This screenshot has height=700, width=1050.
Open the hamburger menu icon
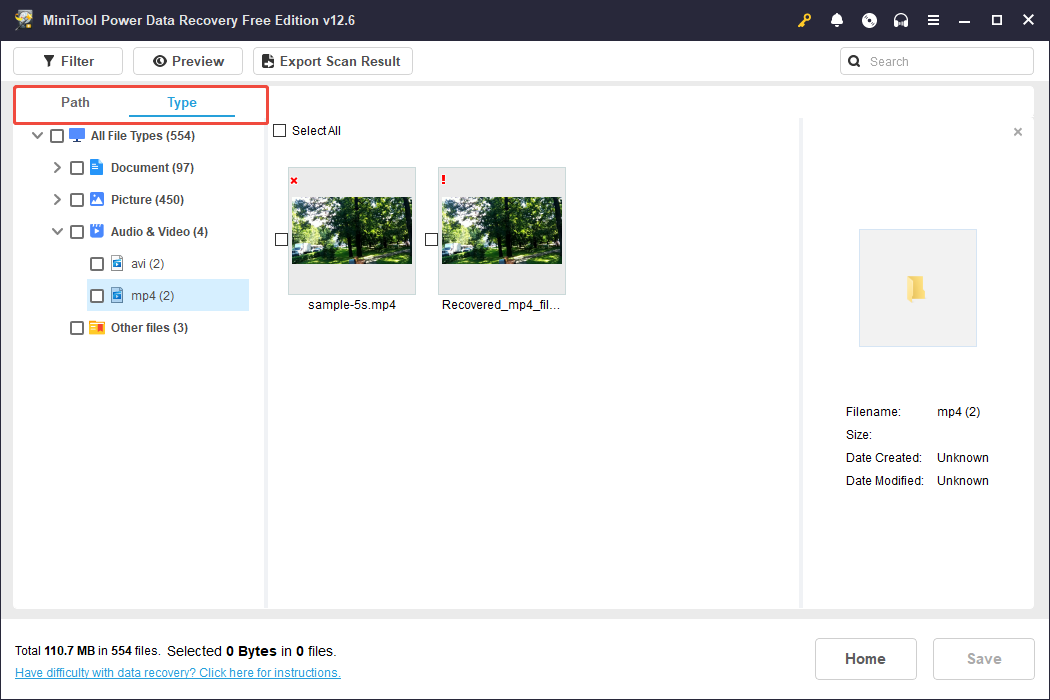click(933, 20)
